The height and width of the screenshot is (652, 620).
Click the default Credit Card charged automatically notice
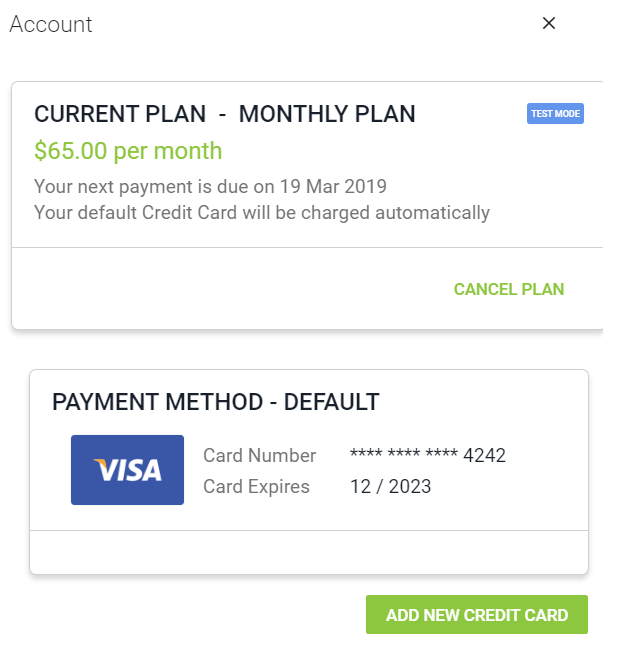pyautogui.click(x=262, y=212)
